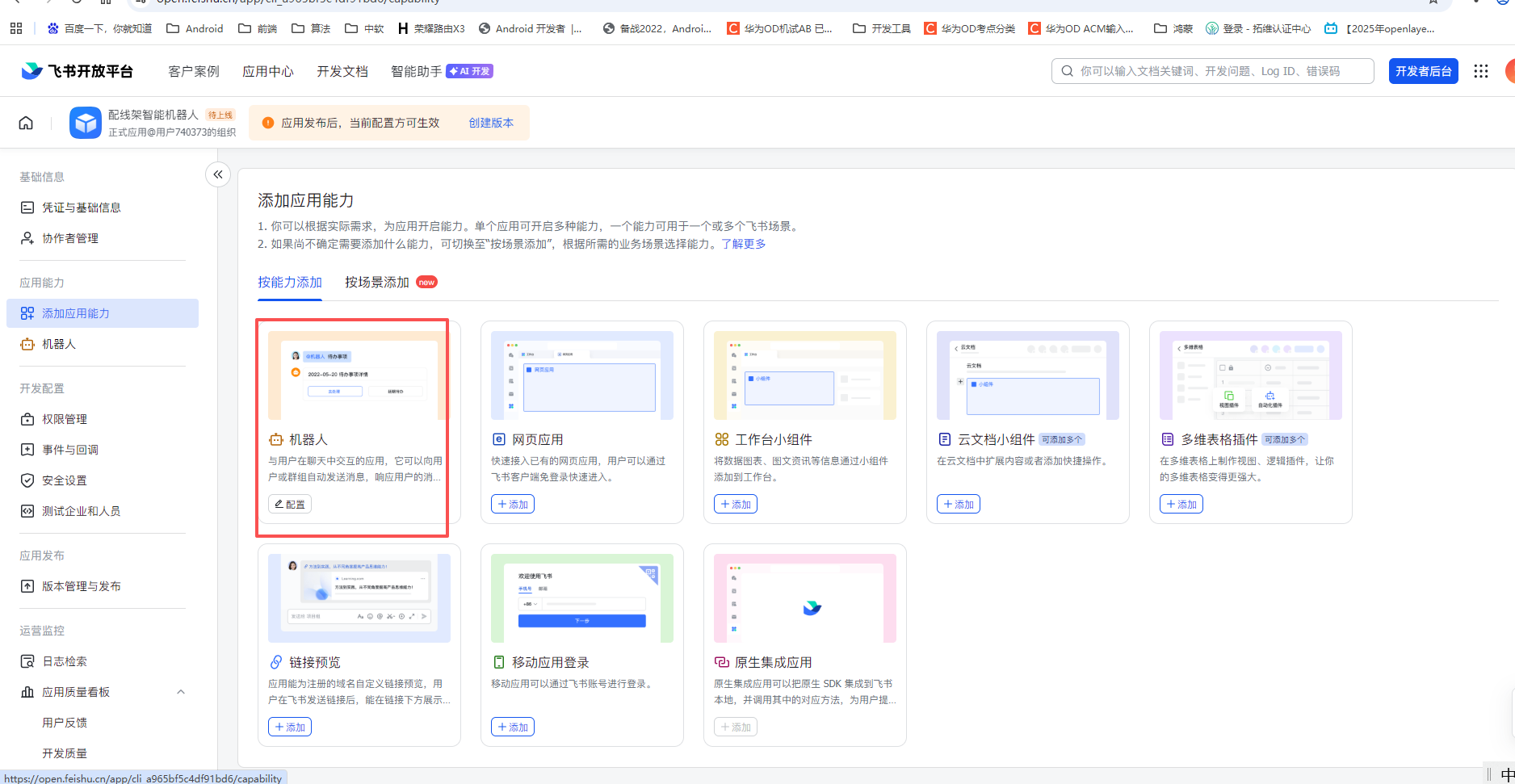Open 智能助手 in top navigation
The height and width of the screenshot is (784, 1515).
417,71
